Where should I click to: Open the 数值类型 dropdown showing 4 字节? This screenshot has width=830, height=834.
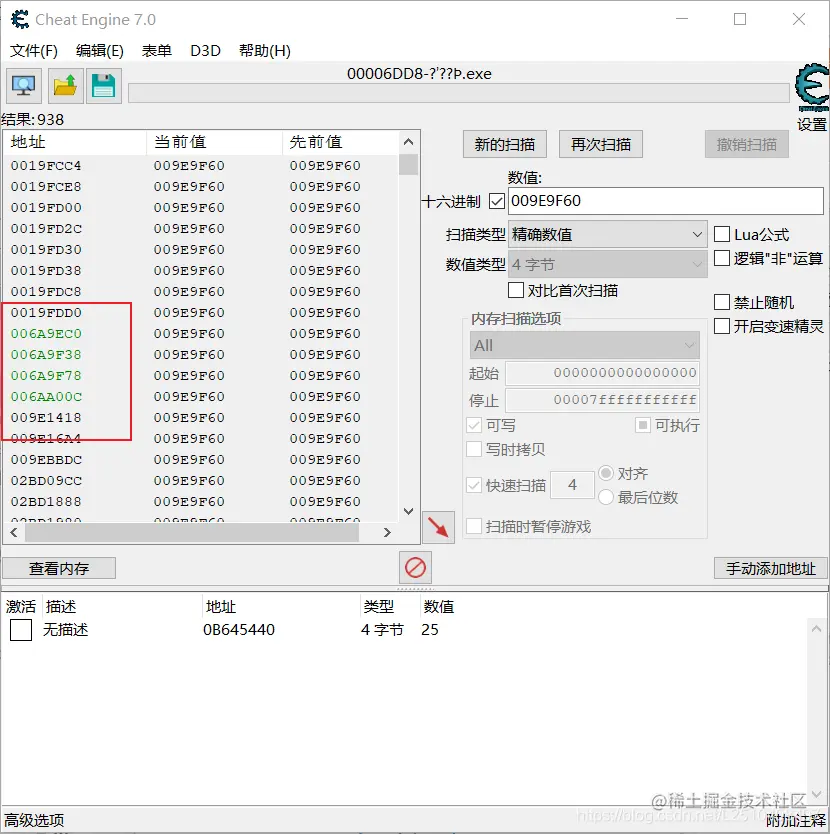607,264
